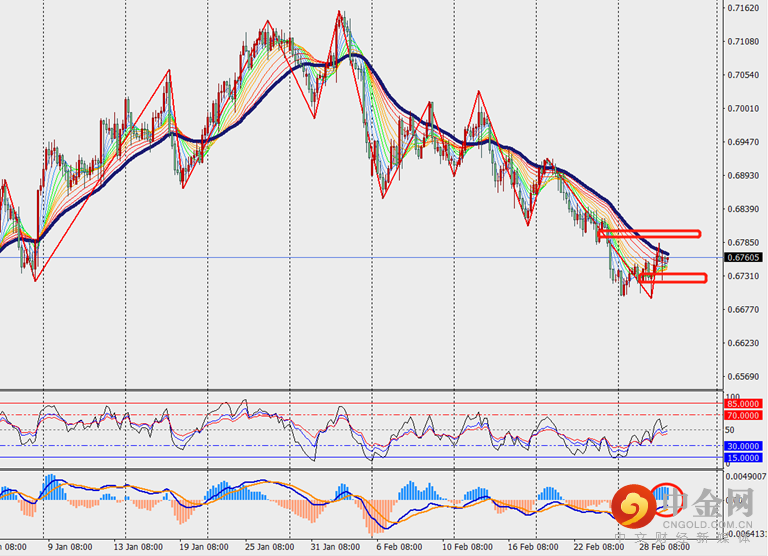This screenshot has width=768, height=556.
Task: Click the 22 Feb 08:00 time label
Action: point(599,547)
